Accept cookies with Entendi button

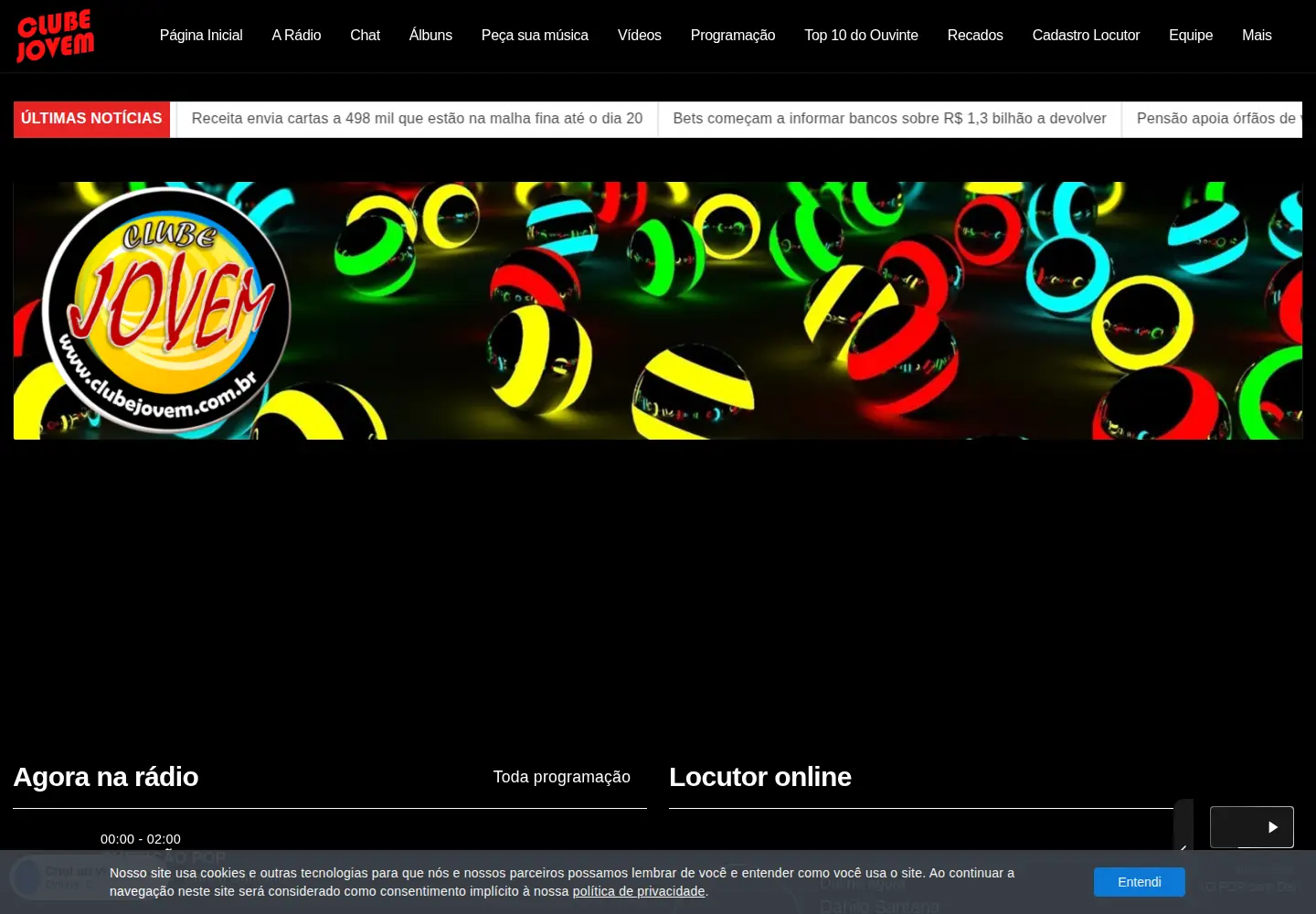(1139, 882)
